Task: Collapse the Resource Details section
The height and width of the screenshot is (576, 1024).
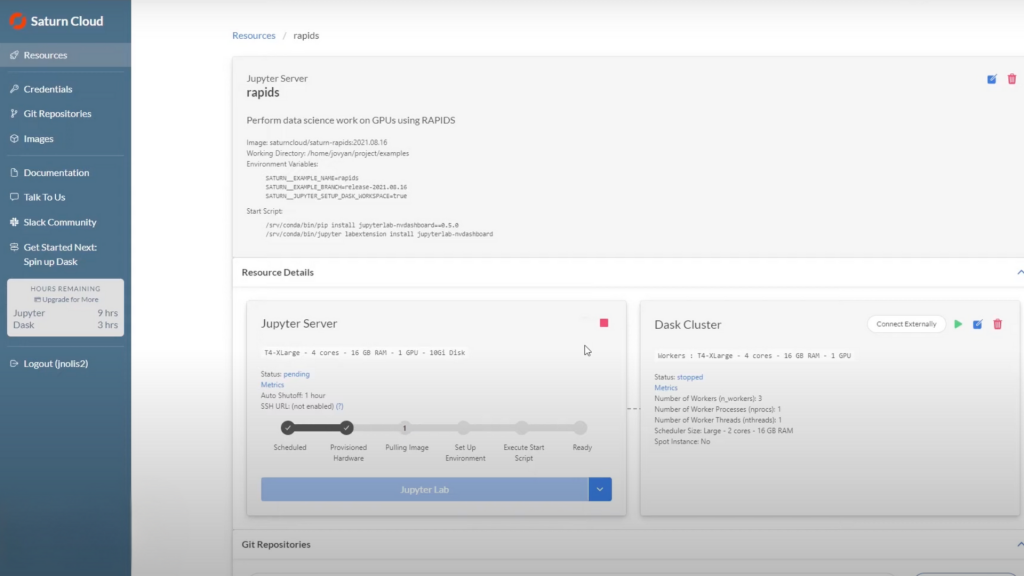Action: (1019, 272)
